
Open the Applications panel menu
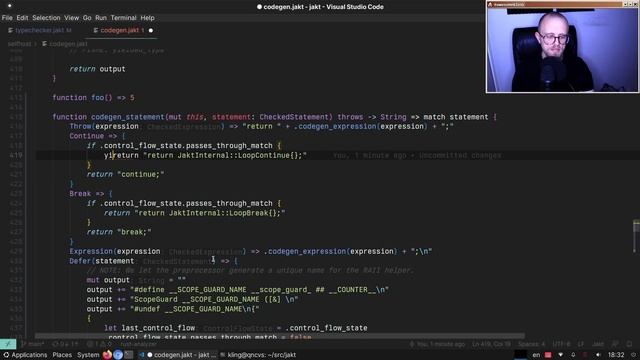pos(25,355)
